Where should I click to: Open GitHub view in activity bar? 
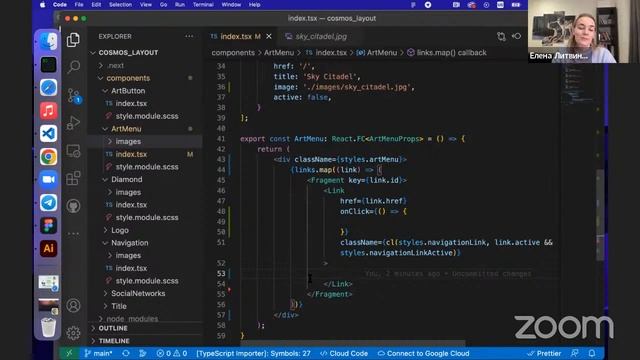pyautogui.click(x=73, y=206)
